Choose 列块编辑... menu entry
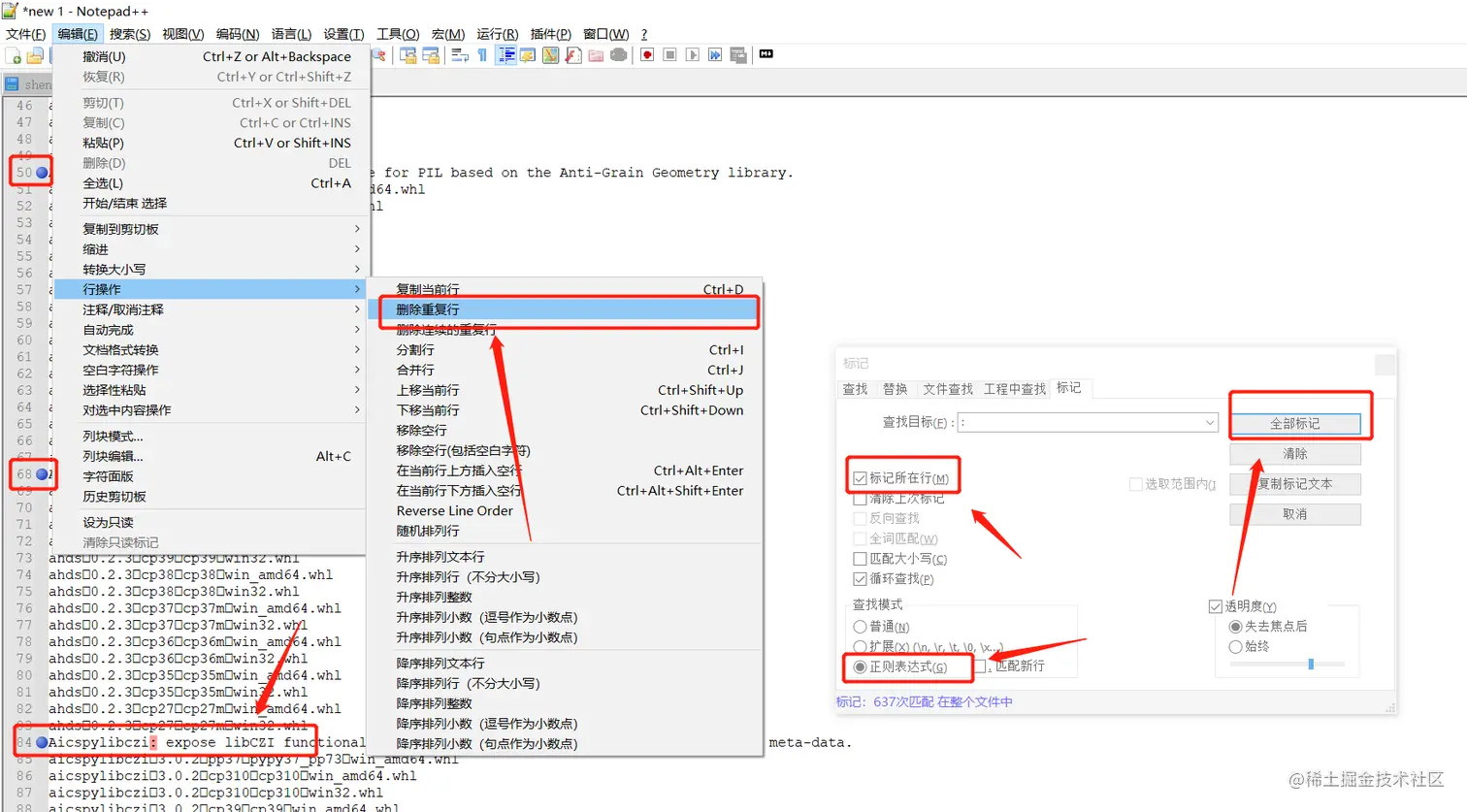The width and height of the screenshot is (1467, 812). [211, 456]
